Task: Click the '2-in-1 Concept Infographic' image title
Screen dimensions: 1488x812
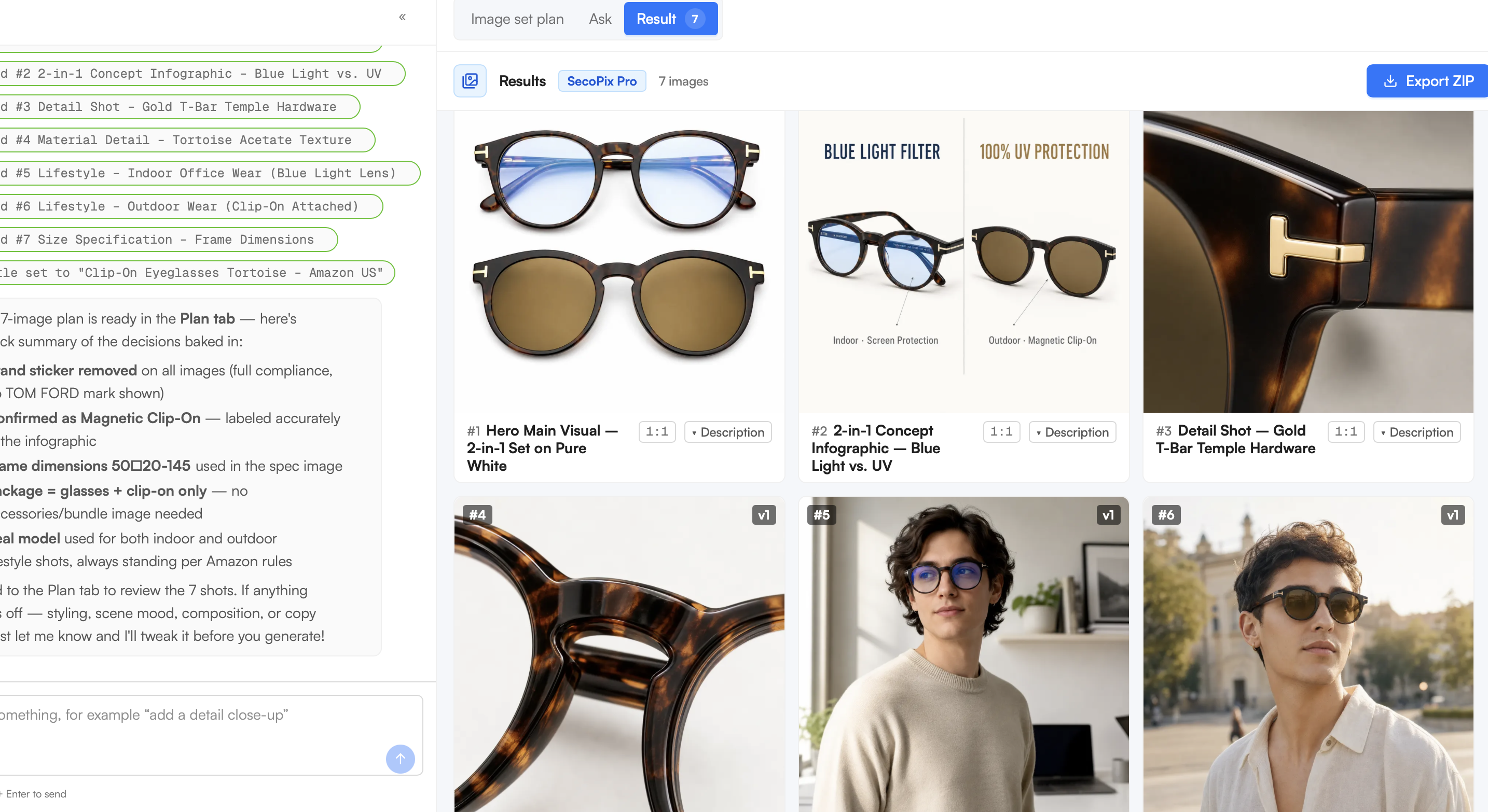Action: pyautogui.click(x=876, y=448)
